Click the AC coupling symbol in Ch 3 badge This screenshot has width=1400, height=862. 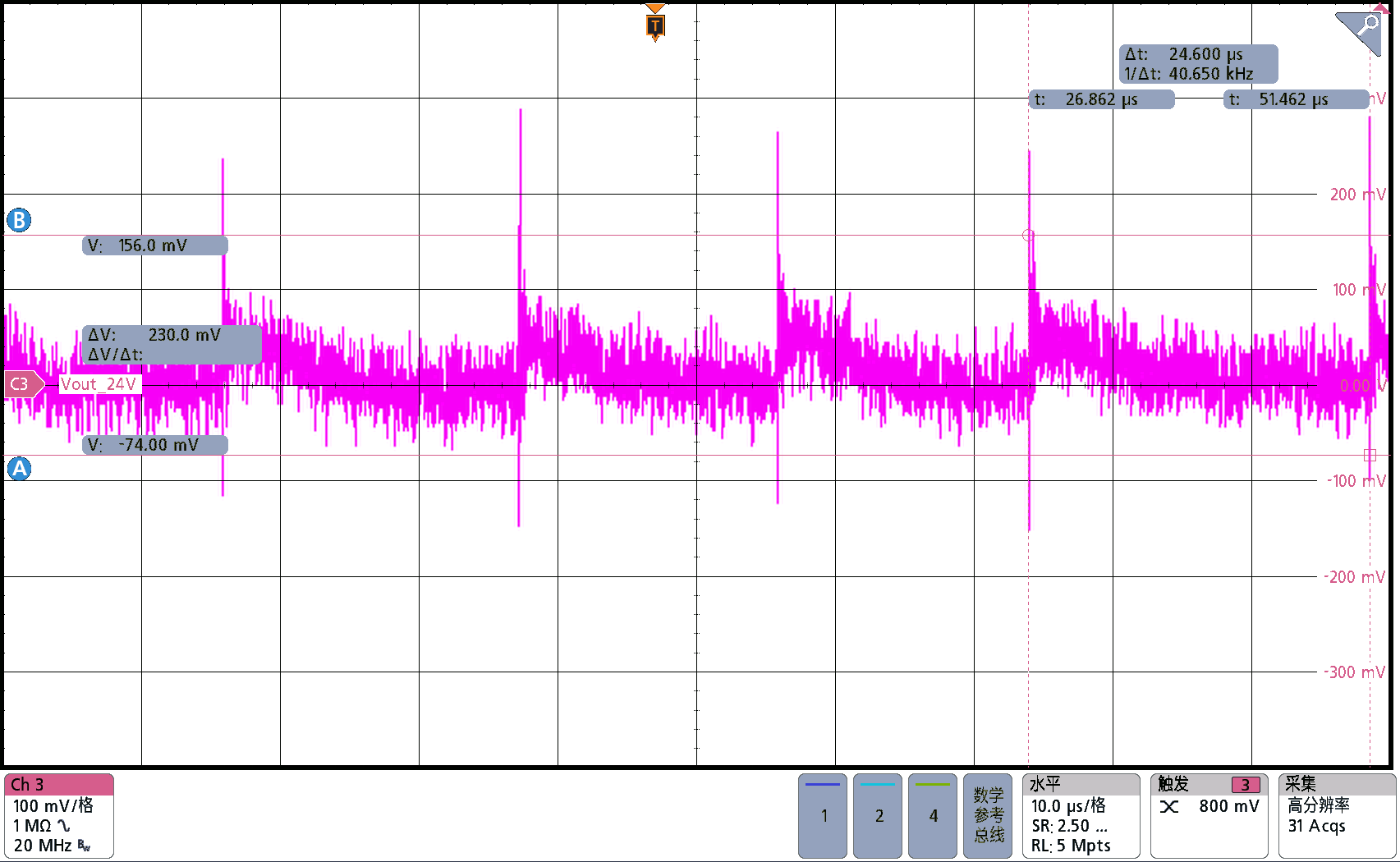[63, 826]
